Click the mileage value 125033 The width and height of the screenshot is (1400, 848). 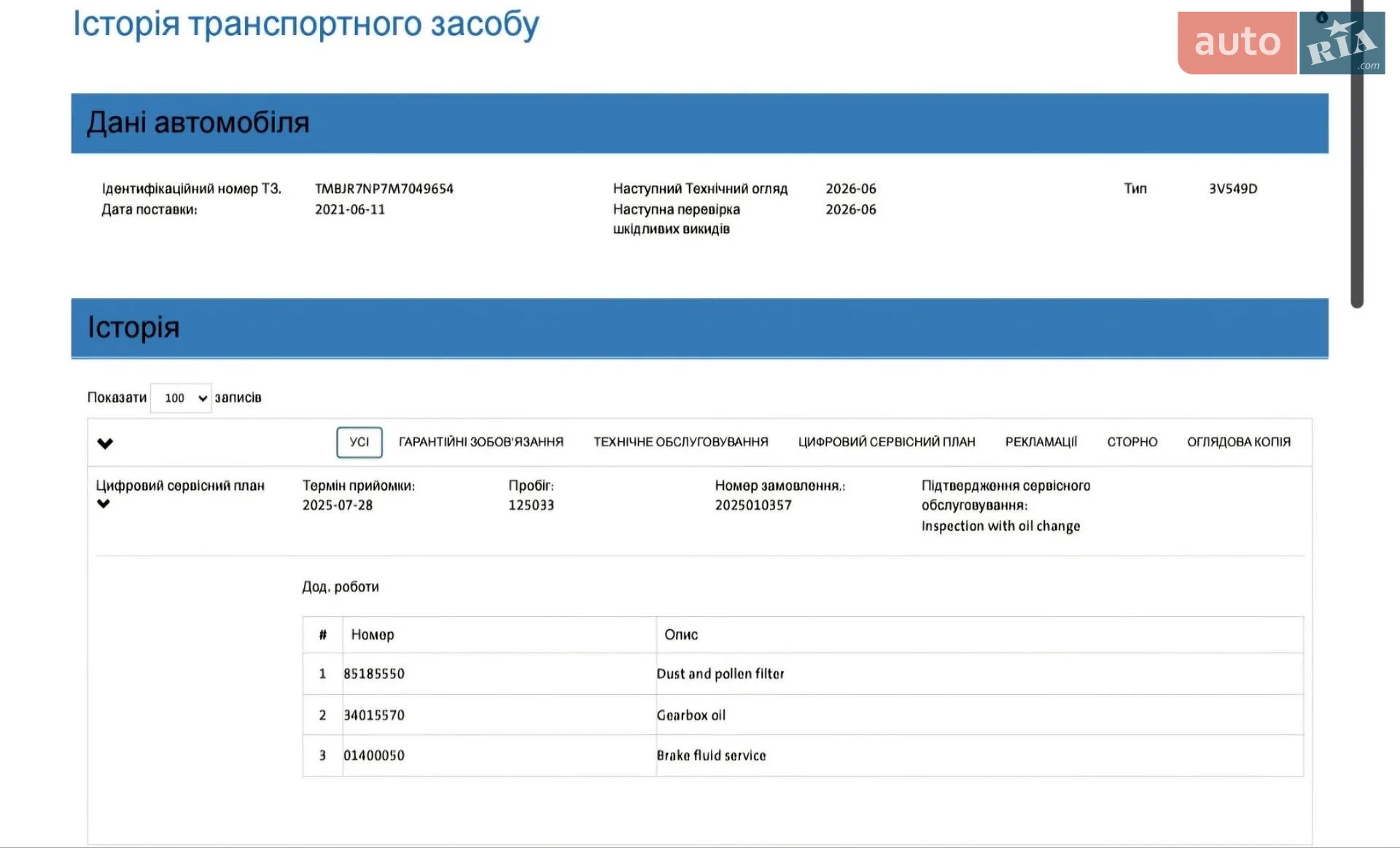(x=532, y=505)
